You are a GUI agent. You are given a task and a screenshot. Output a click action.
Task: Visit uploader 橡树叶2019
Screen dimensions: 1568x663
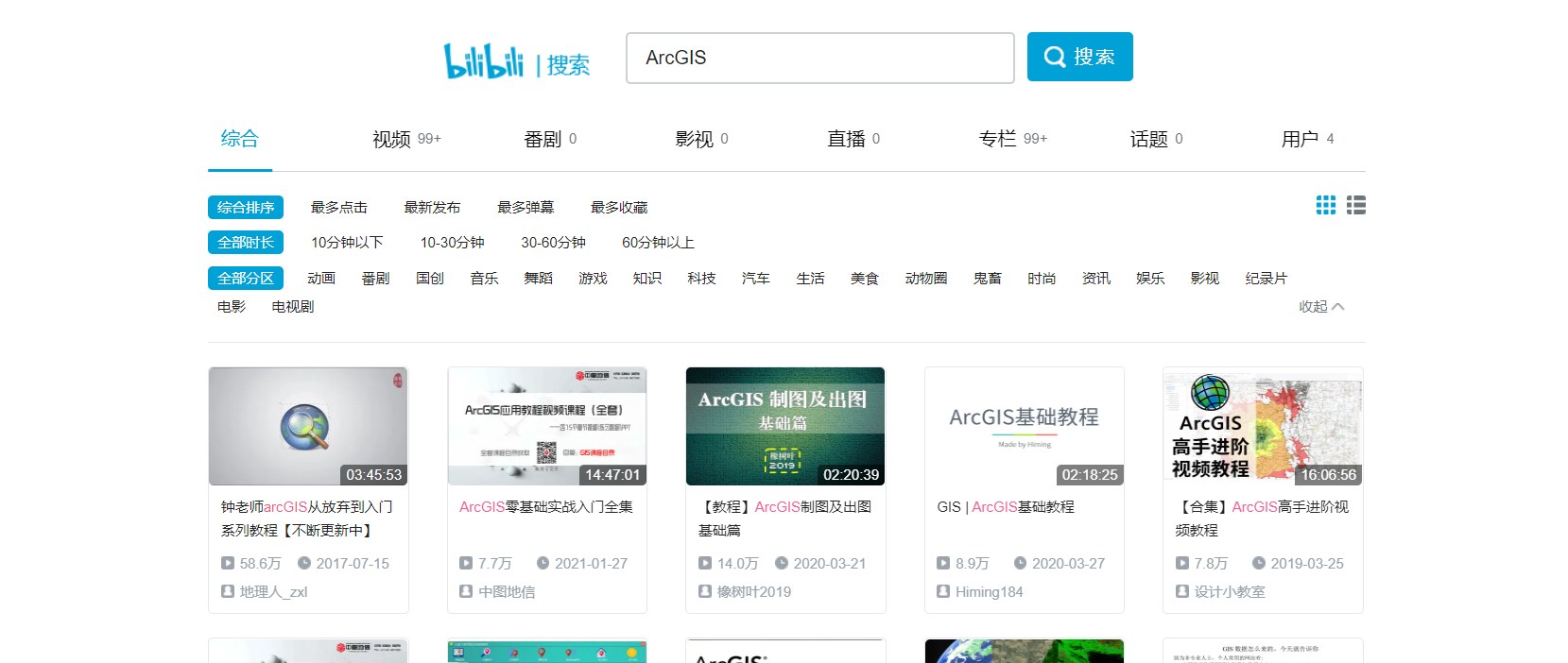[x=754, y=591]
